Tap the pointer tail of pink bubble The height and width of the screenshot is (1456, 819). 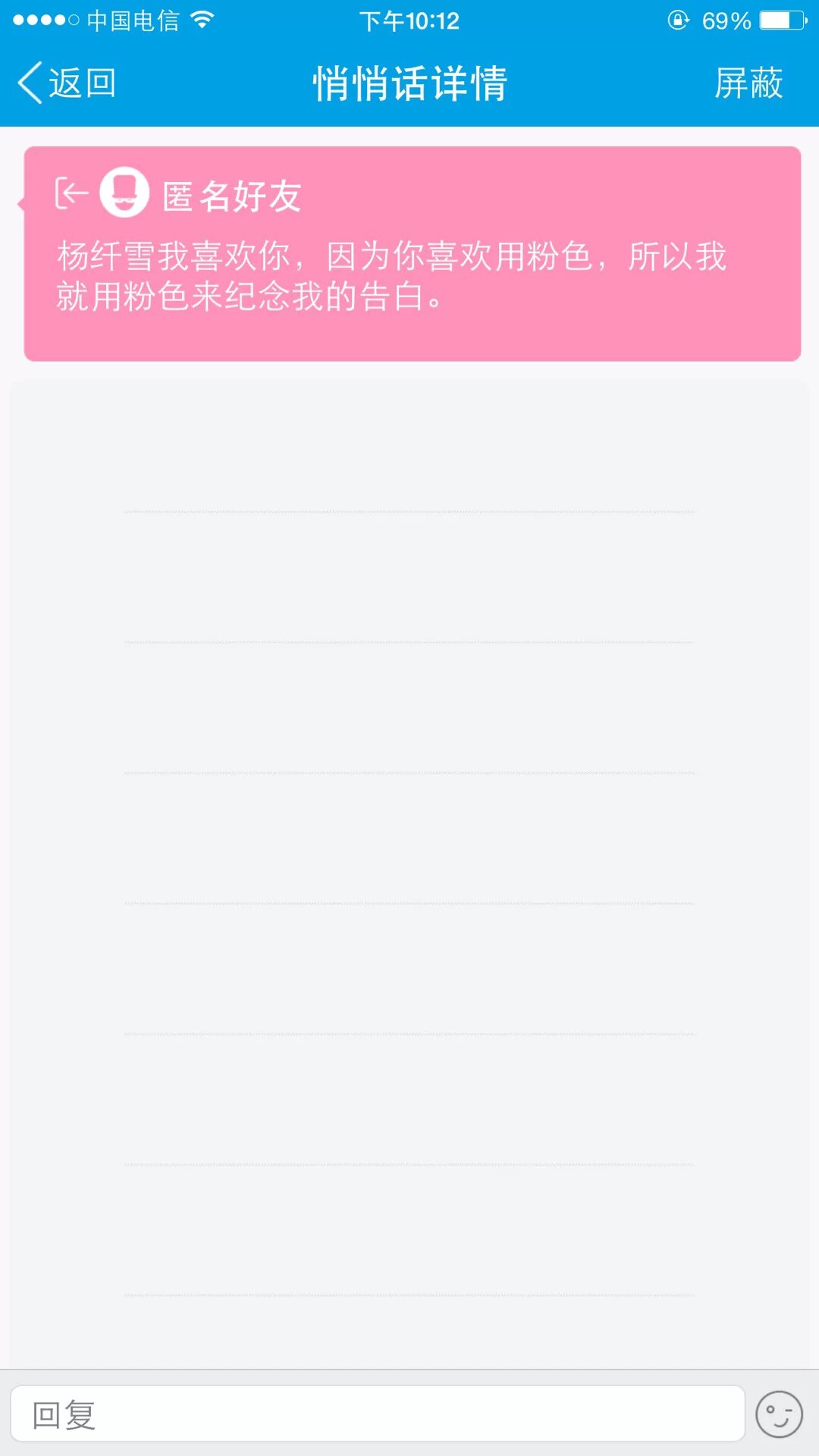(21, 203)
